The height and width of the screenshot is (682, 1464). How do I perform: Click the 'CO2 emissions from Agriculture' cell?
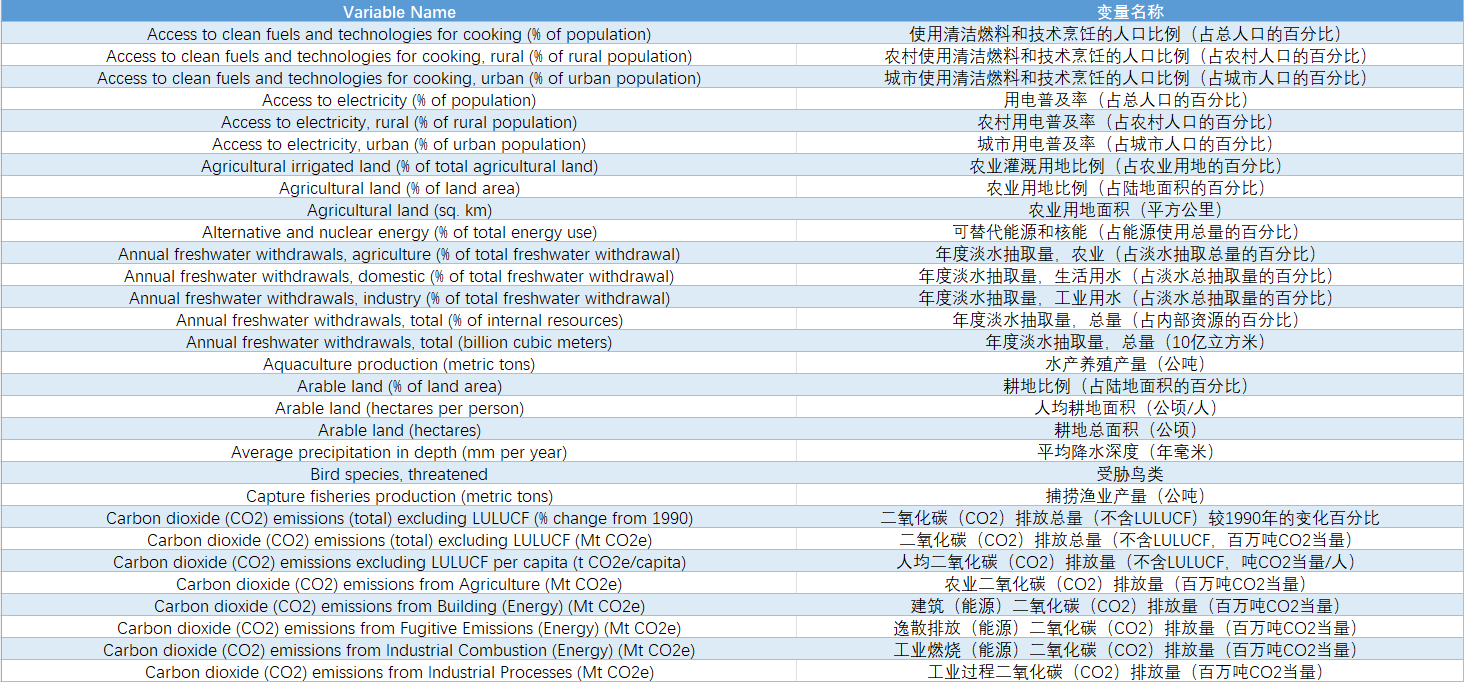point(399,584)
